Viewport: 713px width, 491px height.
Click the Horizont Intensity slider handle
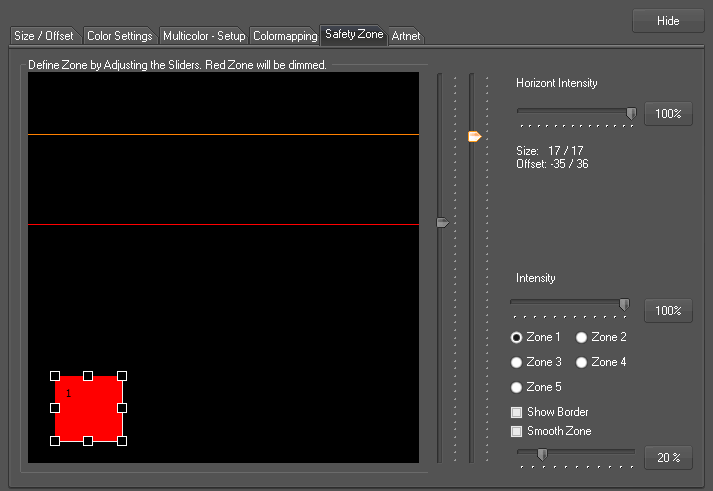(631, 114)
